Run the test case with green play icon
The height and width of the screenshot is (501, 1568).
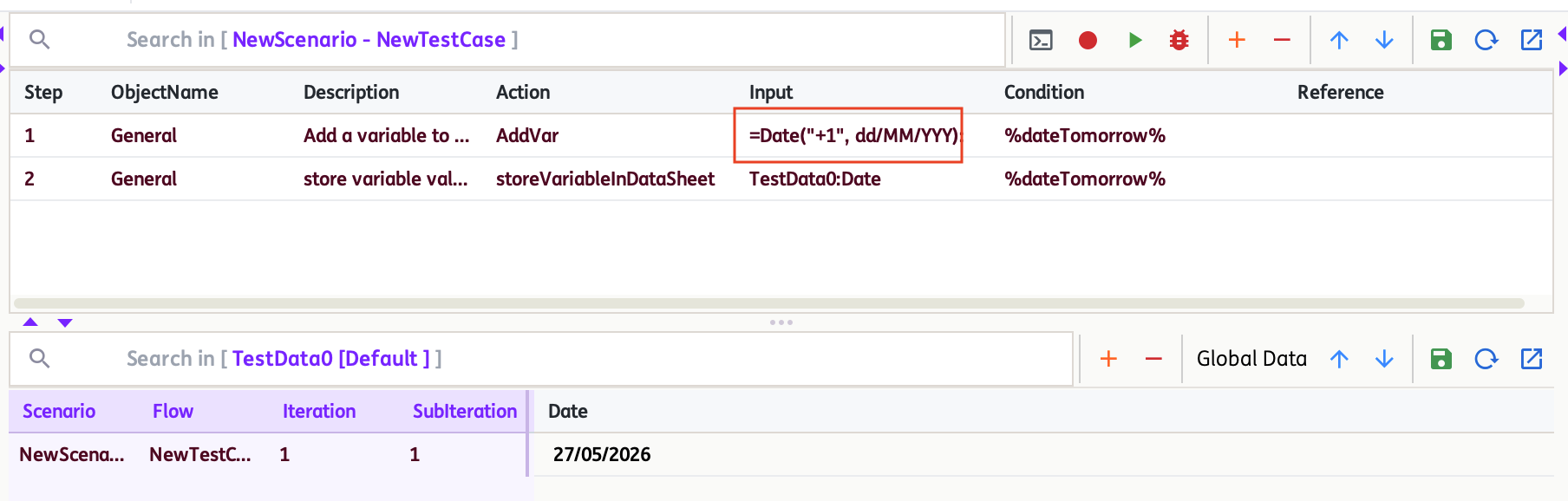tap(1134, 40)
